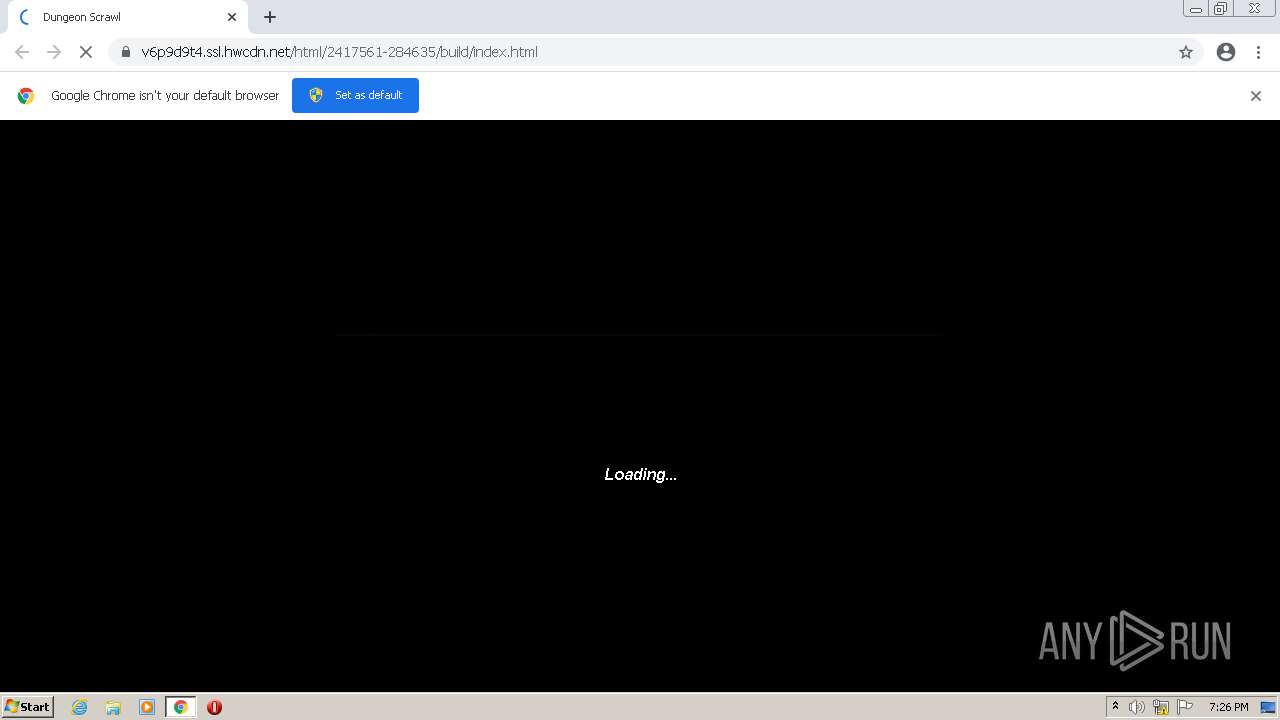Image resolution: width=1280 pixels, height=720 pixels.
Task: Close the Chrome window
Action: 1254,9
